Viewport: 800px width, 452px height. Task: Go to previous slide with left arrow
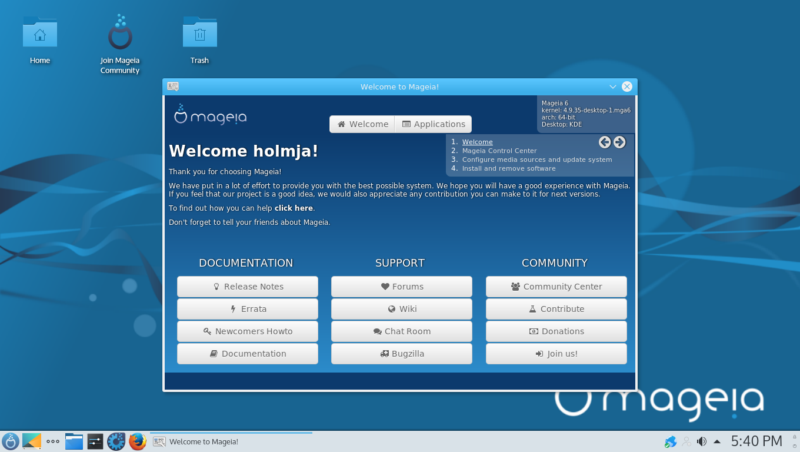pos(605,142)
